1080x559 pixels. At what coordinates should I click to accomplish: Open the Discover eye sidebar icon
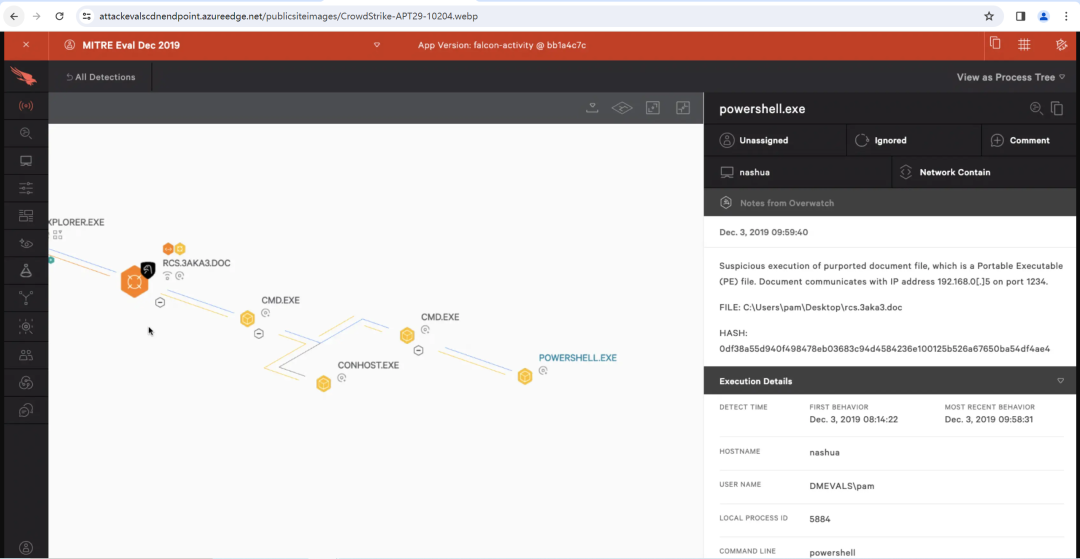coord(25,244)
